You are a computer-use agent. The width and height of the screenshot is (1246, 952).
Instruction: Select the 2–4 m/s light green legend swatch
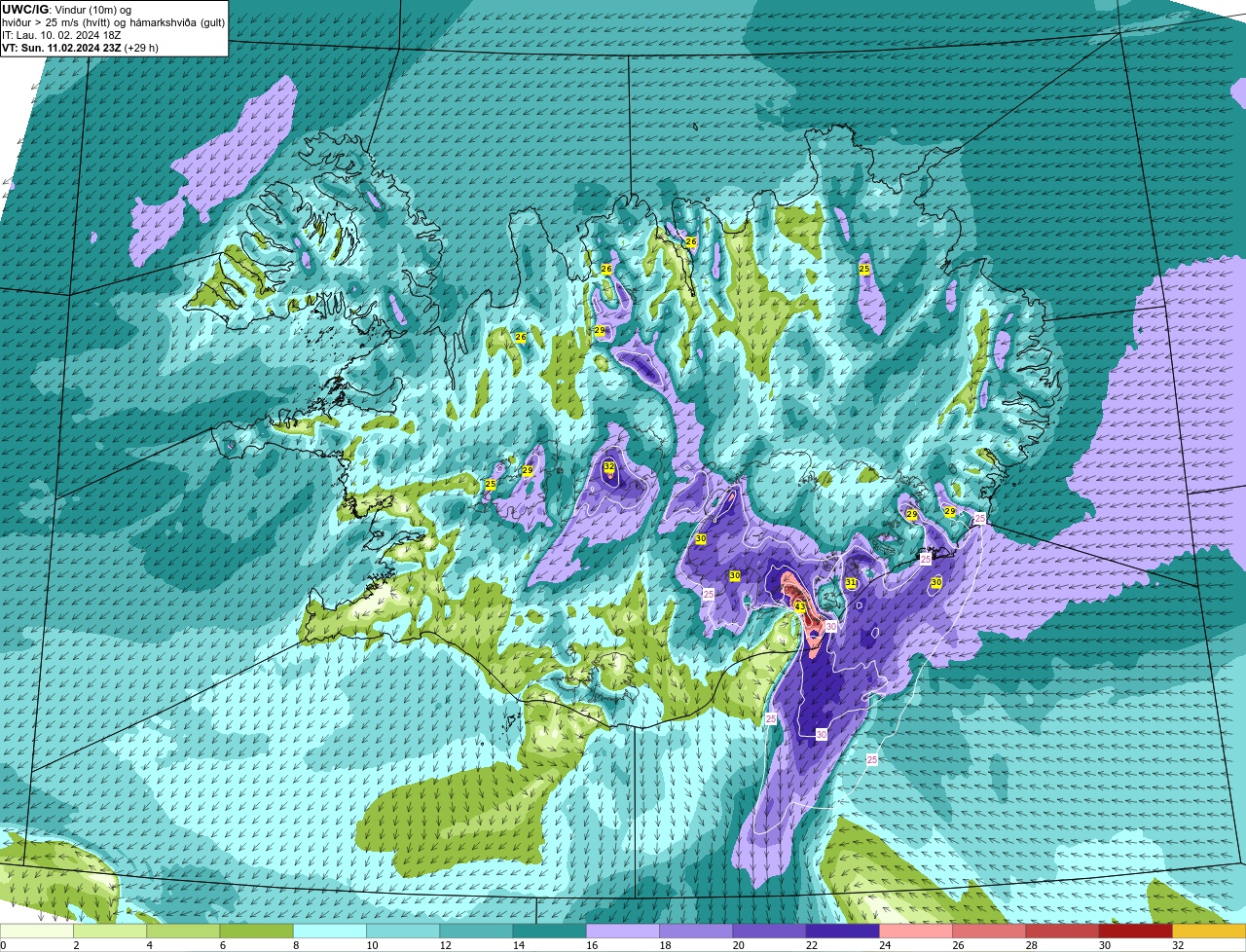(110, 932)
